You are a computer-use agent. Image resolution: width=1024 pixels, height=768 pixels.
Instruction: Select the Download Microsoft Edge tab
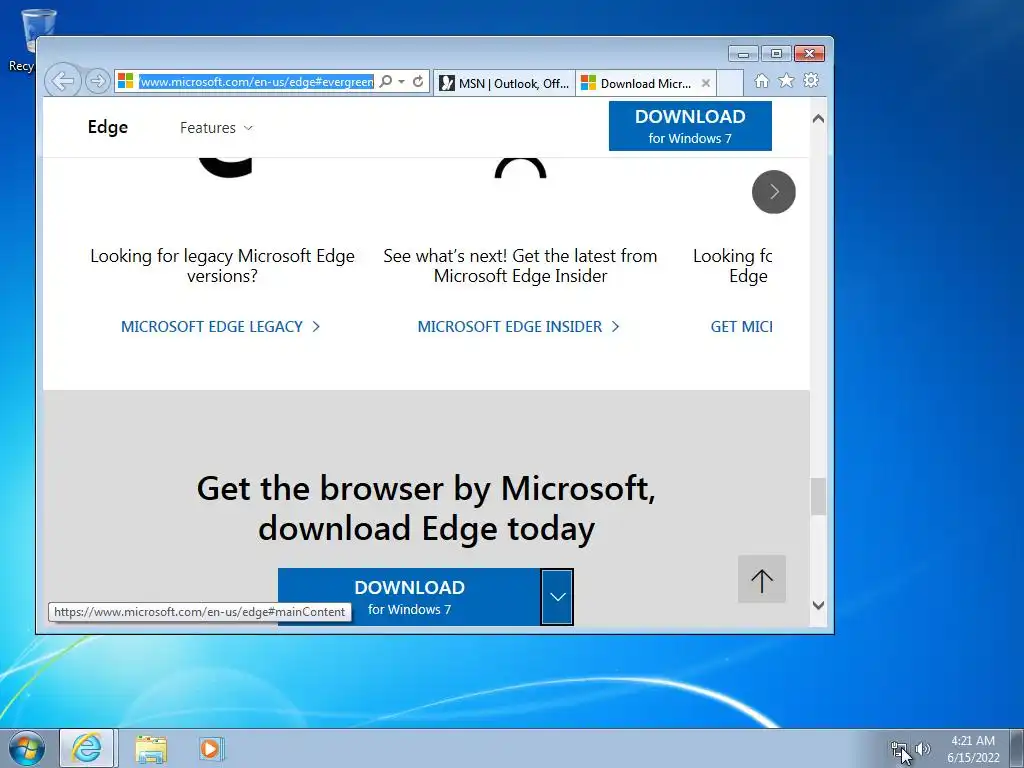[639, 84]
